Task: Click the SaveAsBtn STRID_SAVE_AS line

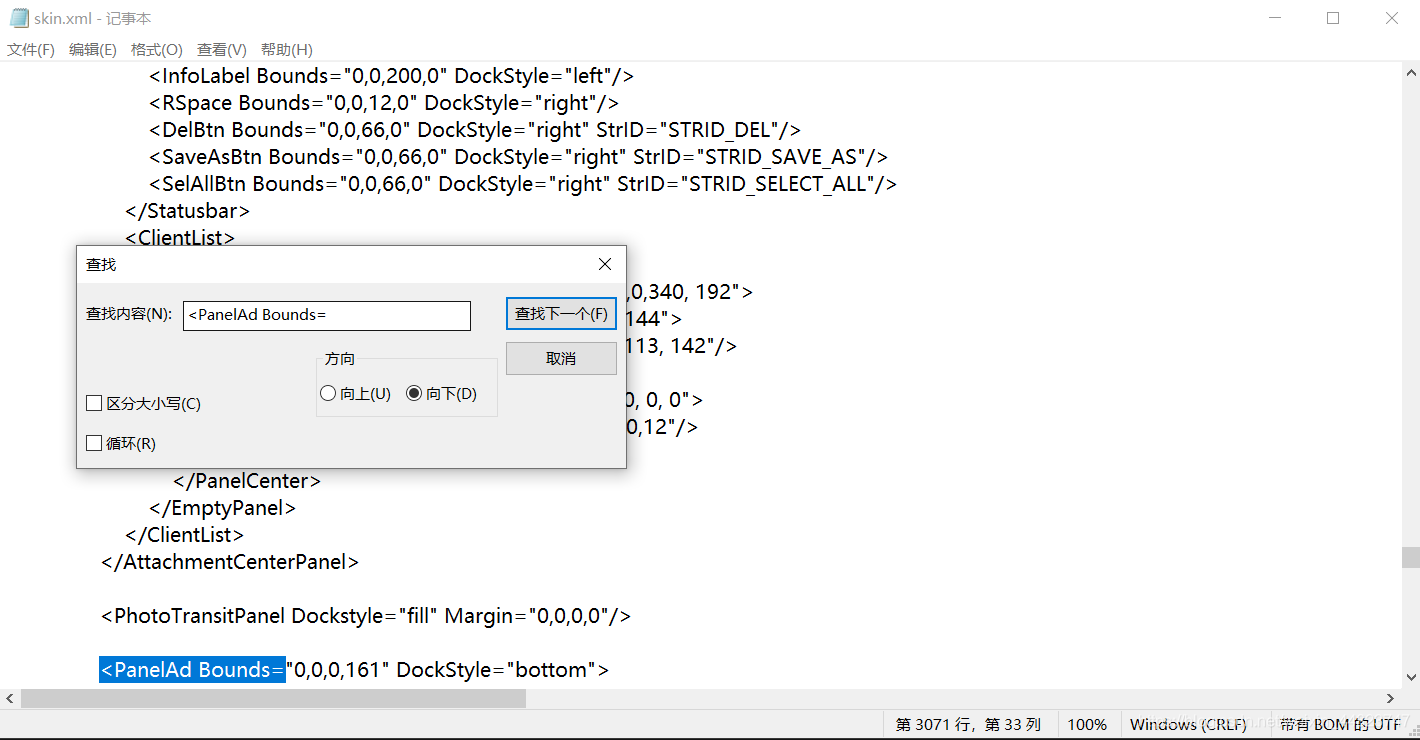Action: pos(519,157)
